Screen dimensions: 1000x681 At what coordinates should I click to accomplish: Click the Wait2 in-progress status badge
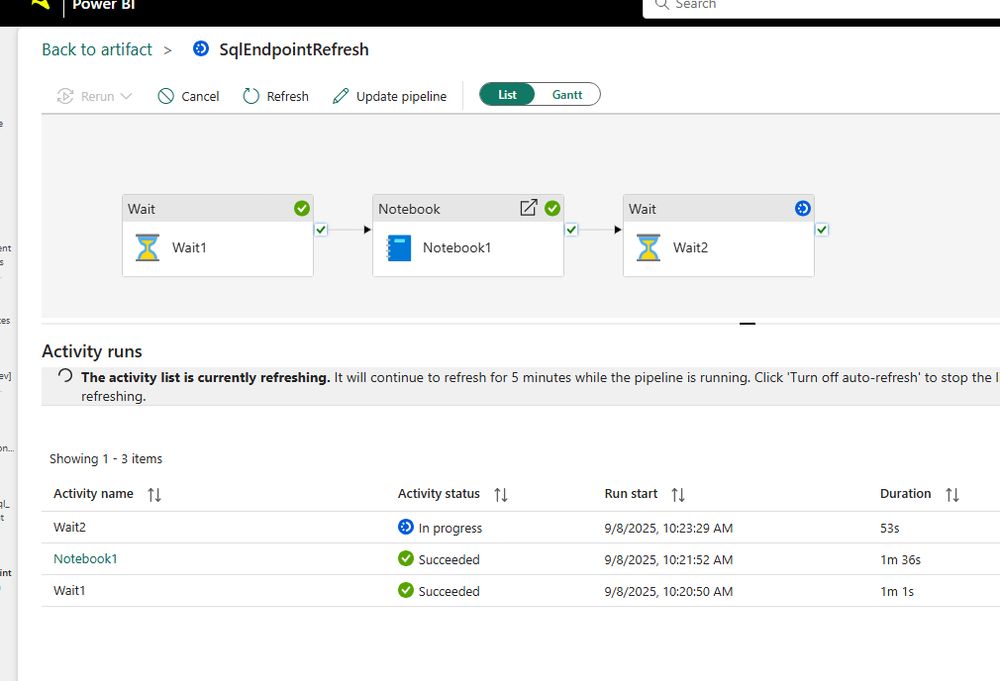802,209
